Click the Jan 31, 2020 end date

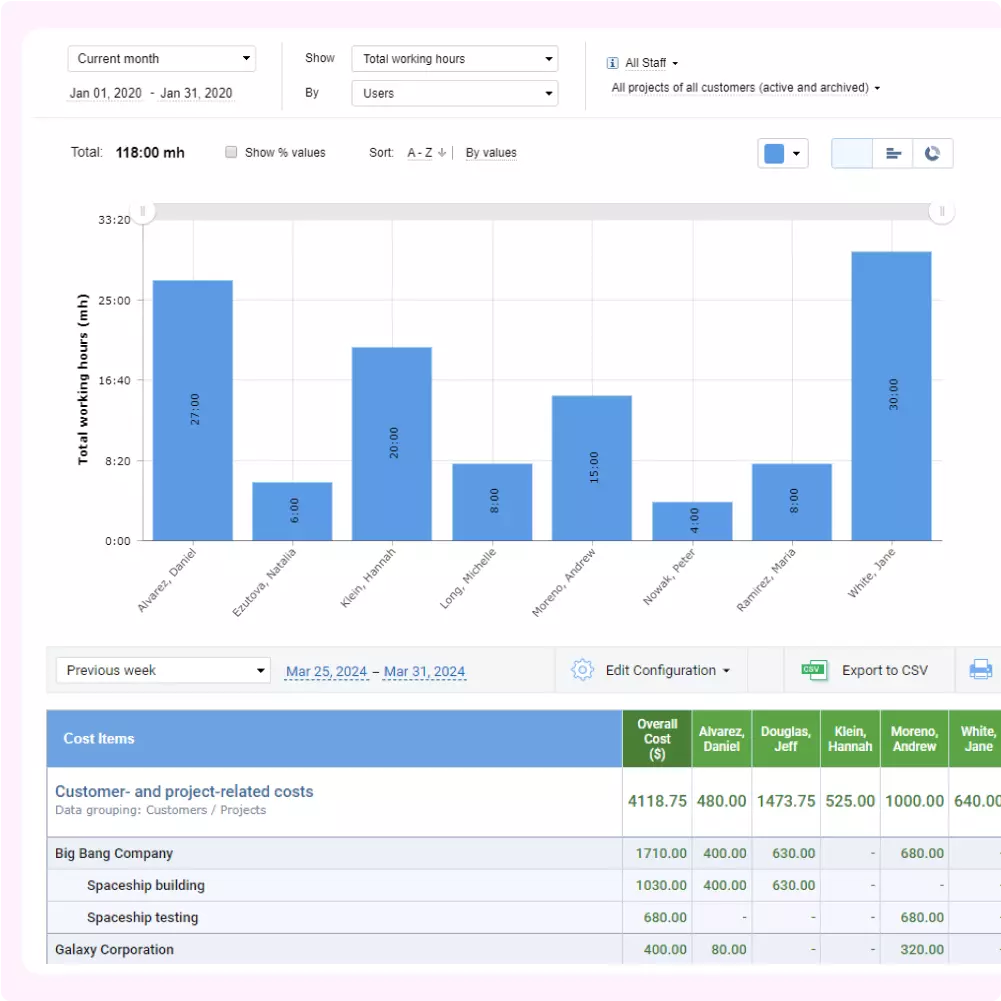196,93
